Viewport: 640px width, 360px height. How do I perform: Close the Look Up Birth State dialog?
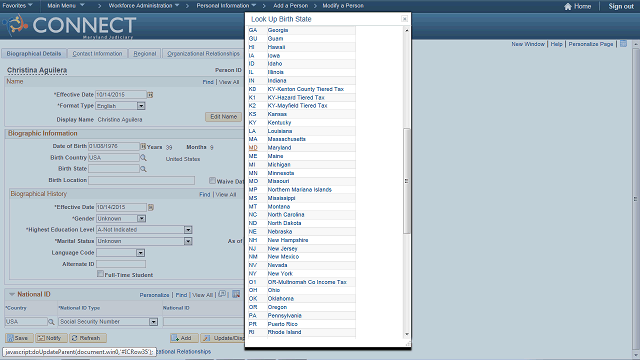[x=404, y=19]
